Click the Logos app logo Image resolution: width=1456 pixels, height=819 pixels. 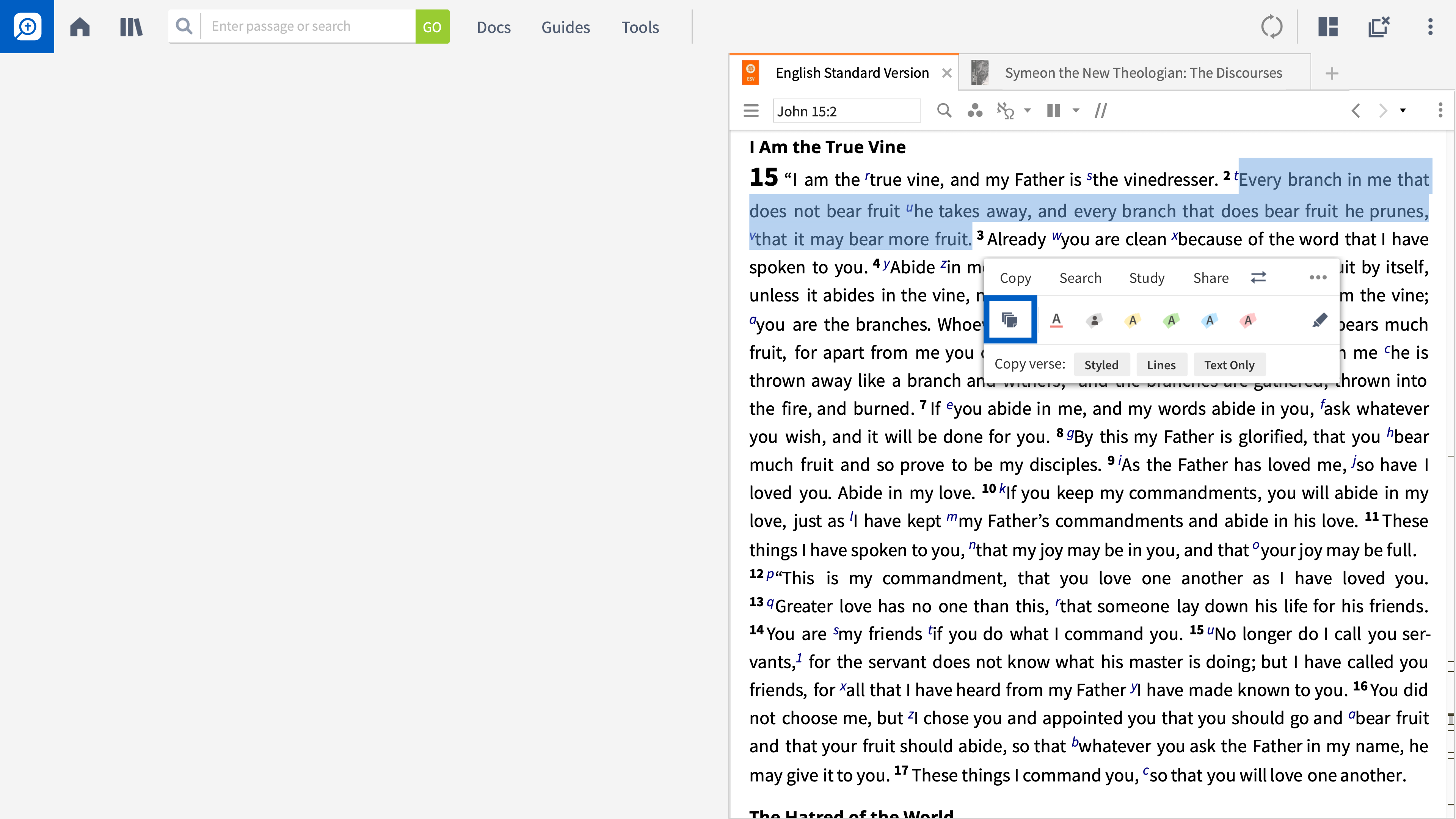pos(27,27)
